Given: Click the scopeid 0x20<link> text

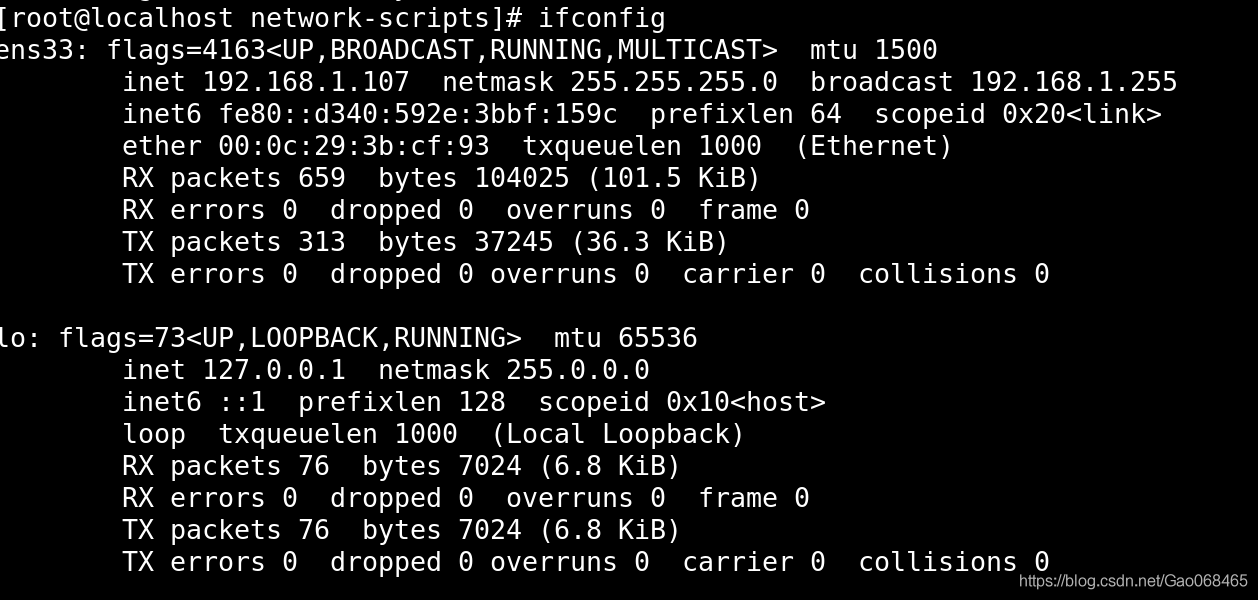Looking at the screenshot, I should (1018, 114).
